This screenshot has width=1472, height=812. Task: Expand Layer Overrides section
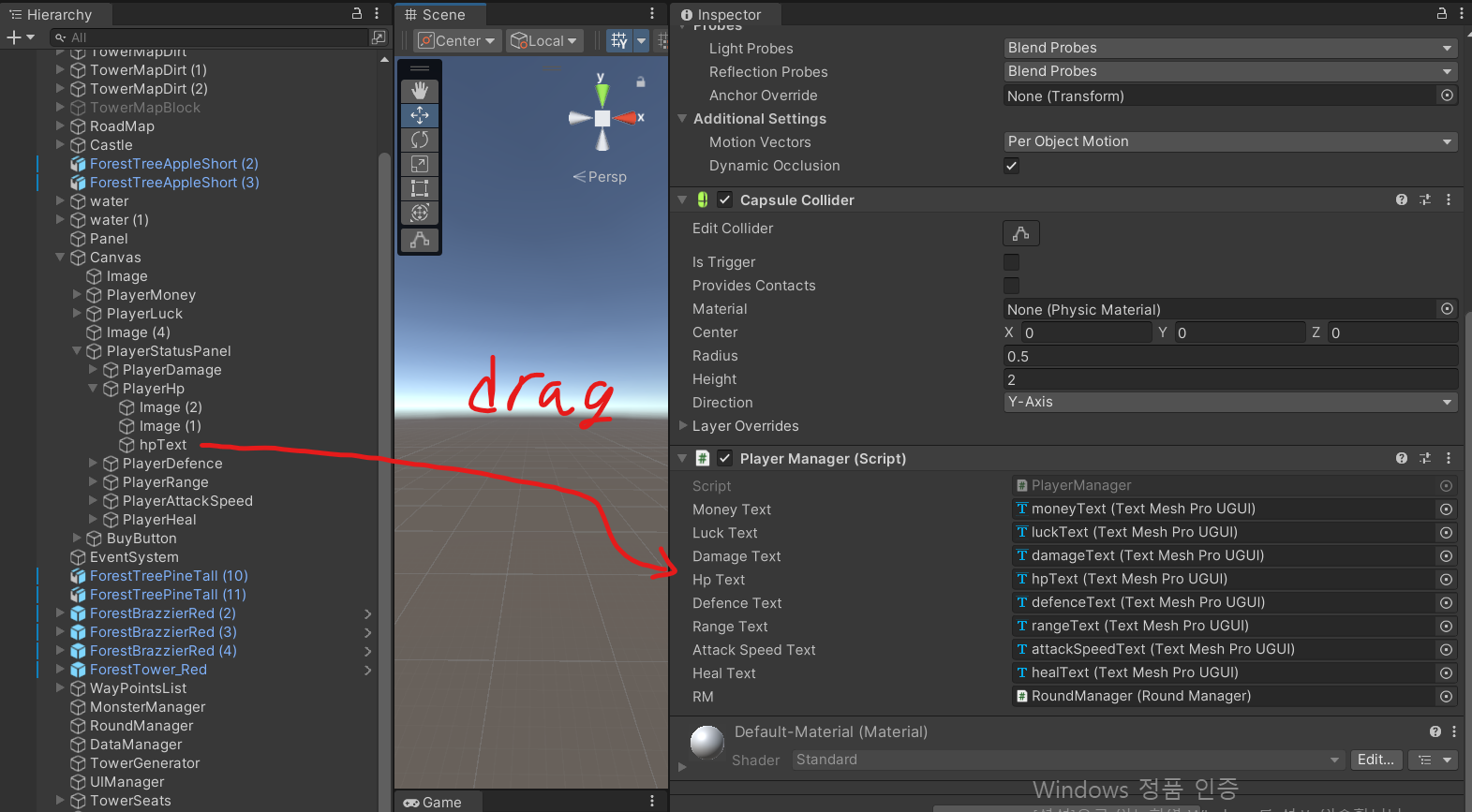click(x=683, y=425)
